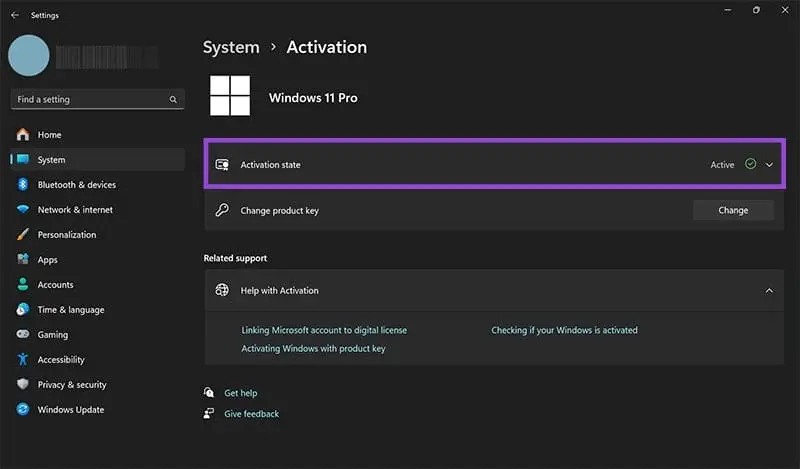Open Apps settings page
This screenshot has width=800, height=469.
[x=97, y=260]
